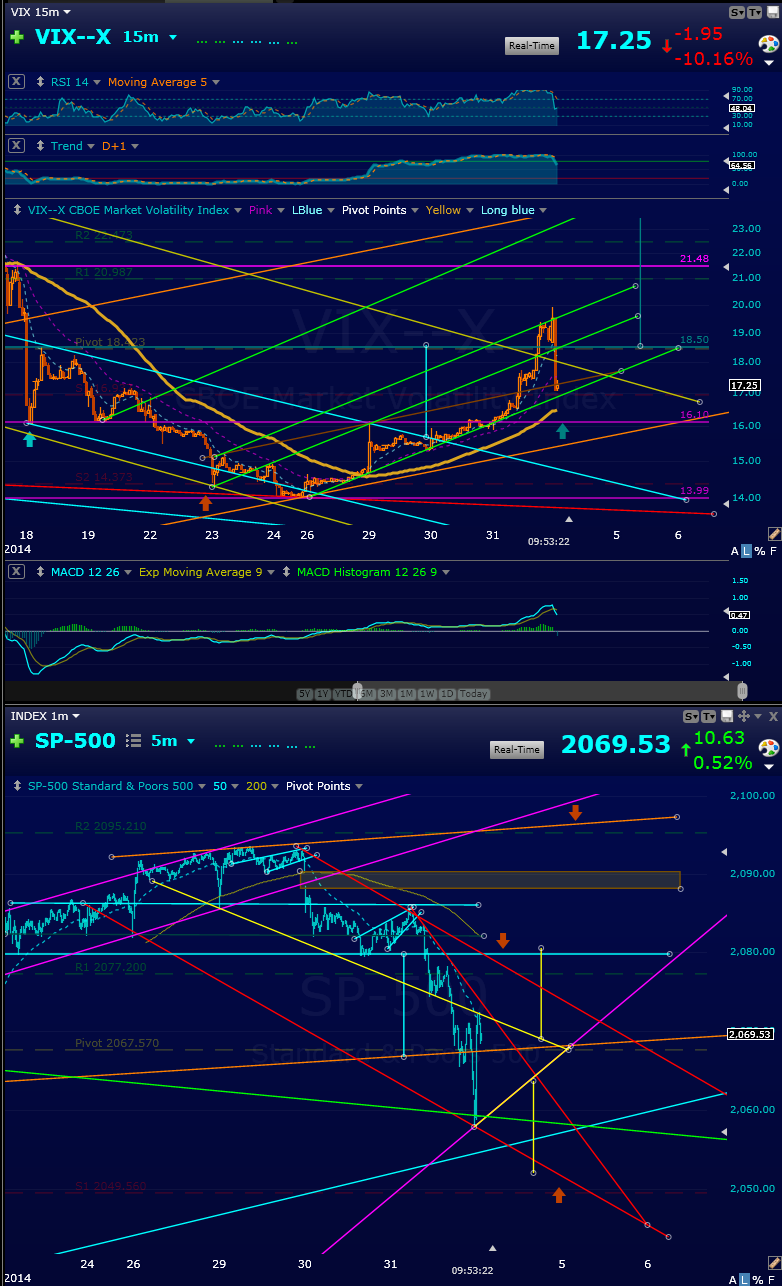The width and height of the screenshot is (782, 1286).
Task: Click reorder arrows beside MACD 12 26
Action: pyautogui.click(x=40, y=572)
